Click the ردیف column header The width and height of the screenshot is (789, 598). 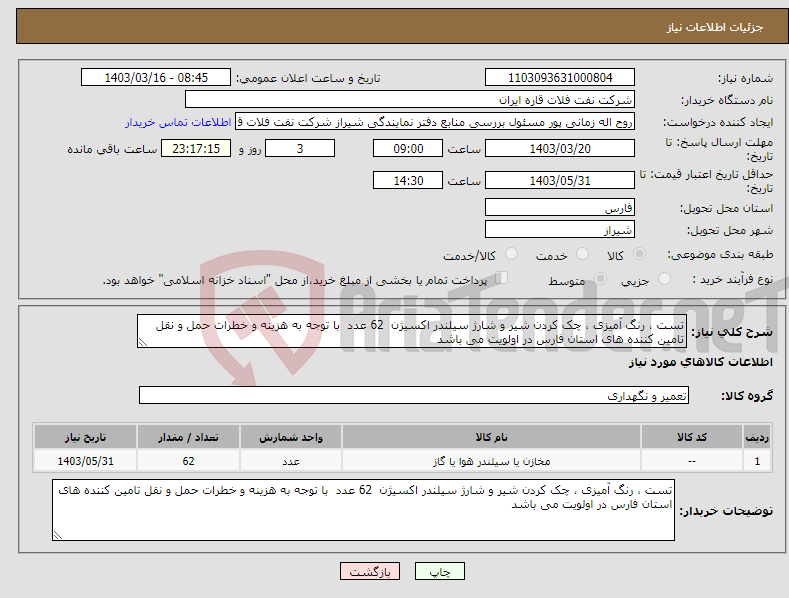(757, 437)
